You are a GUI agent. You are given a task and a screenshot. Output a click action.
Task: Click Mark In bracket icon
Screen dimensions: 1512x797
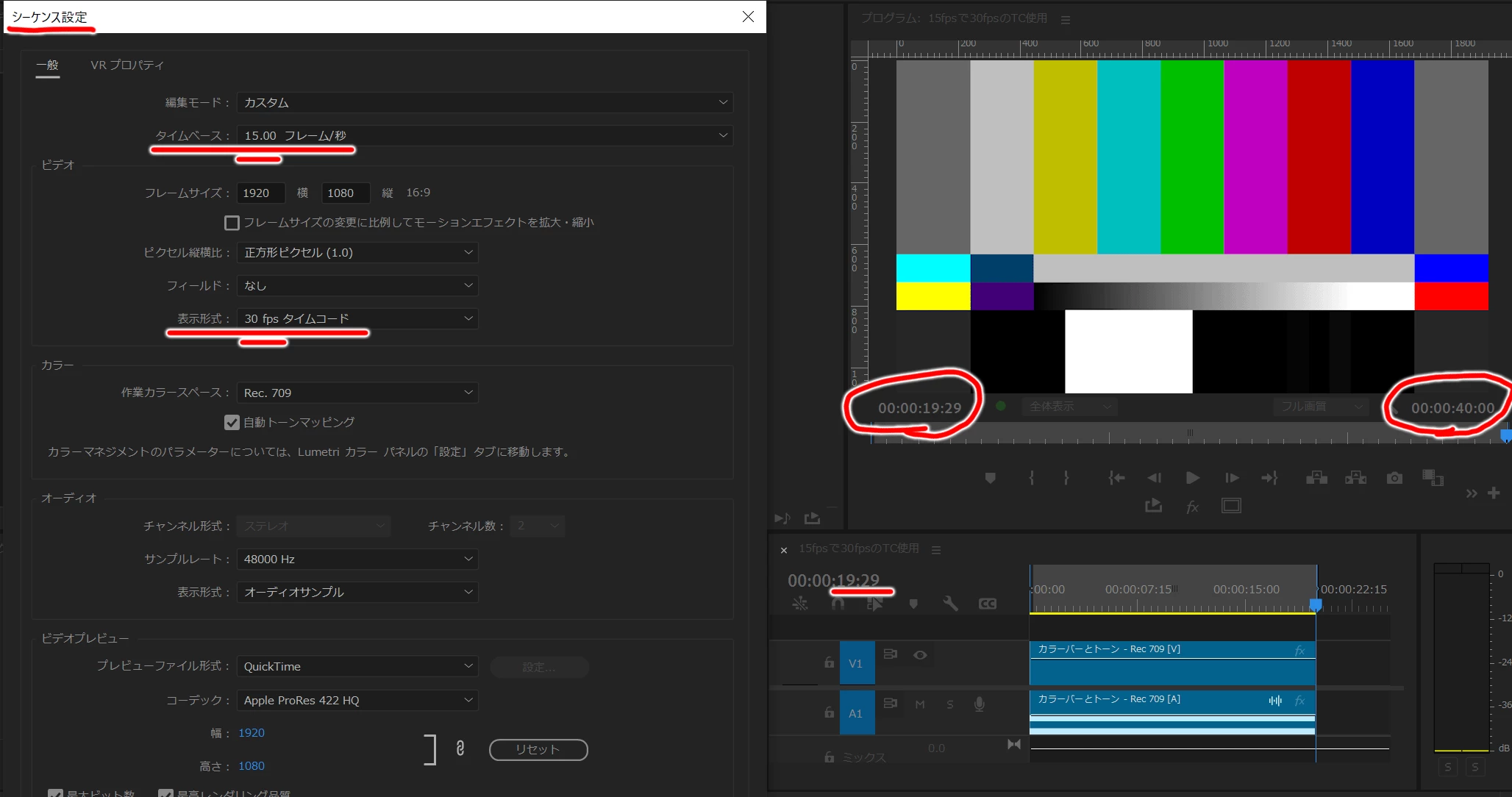(x=1031, y=478)
